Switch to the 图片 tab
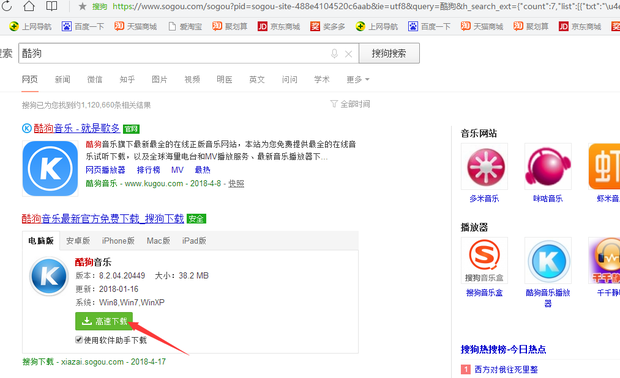Screen dimensions: 620x378 point(159,79)
